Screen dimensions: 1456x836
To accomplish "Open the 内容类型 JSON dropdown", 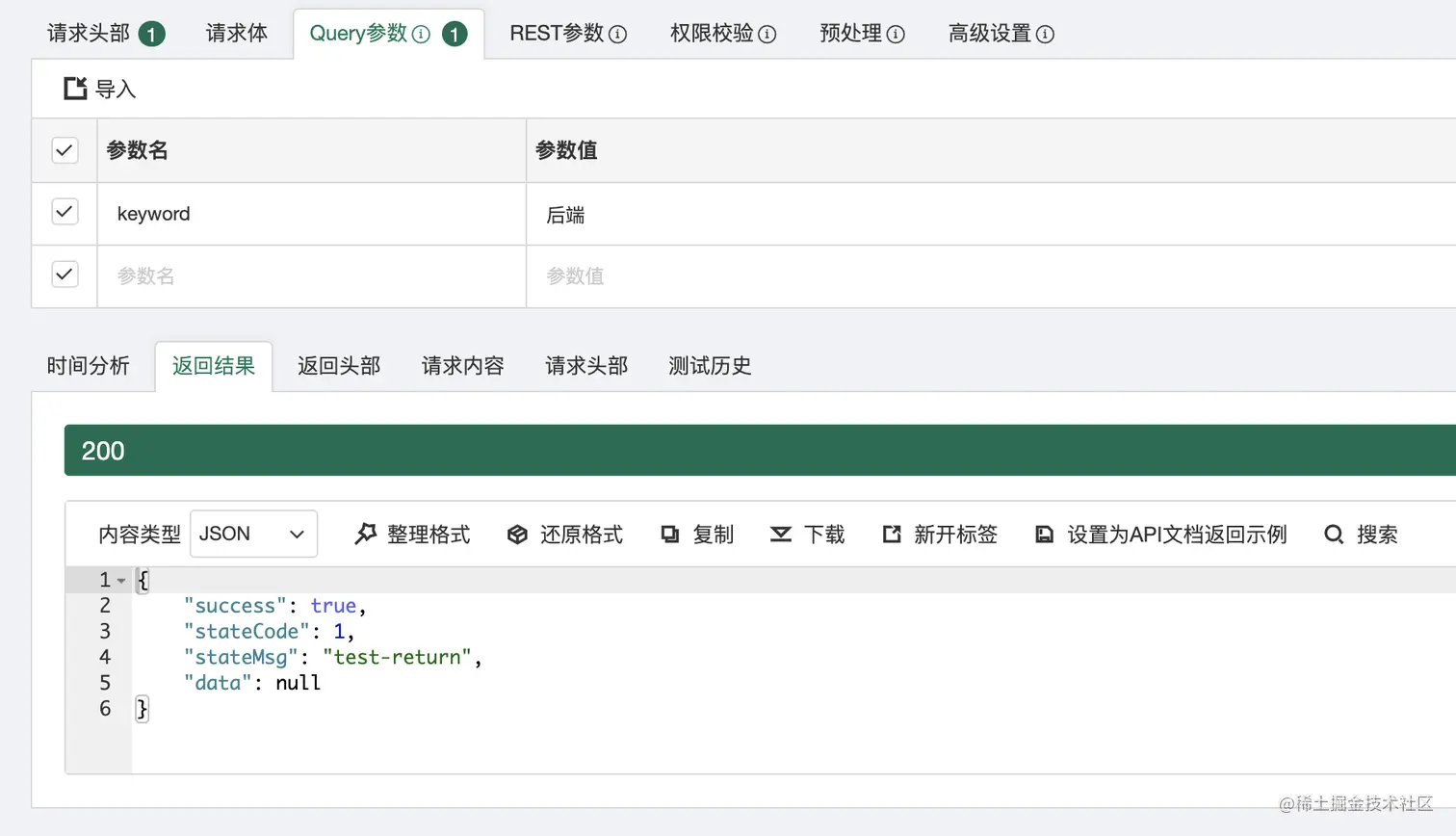I will (252, 534).
